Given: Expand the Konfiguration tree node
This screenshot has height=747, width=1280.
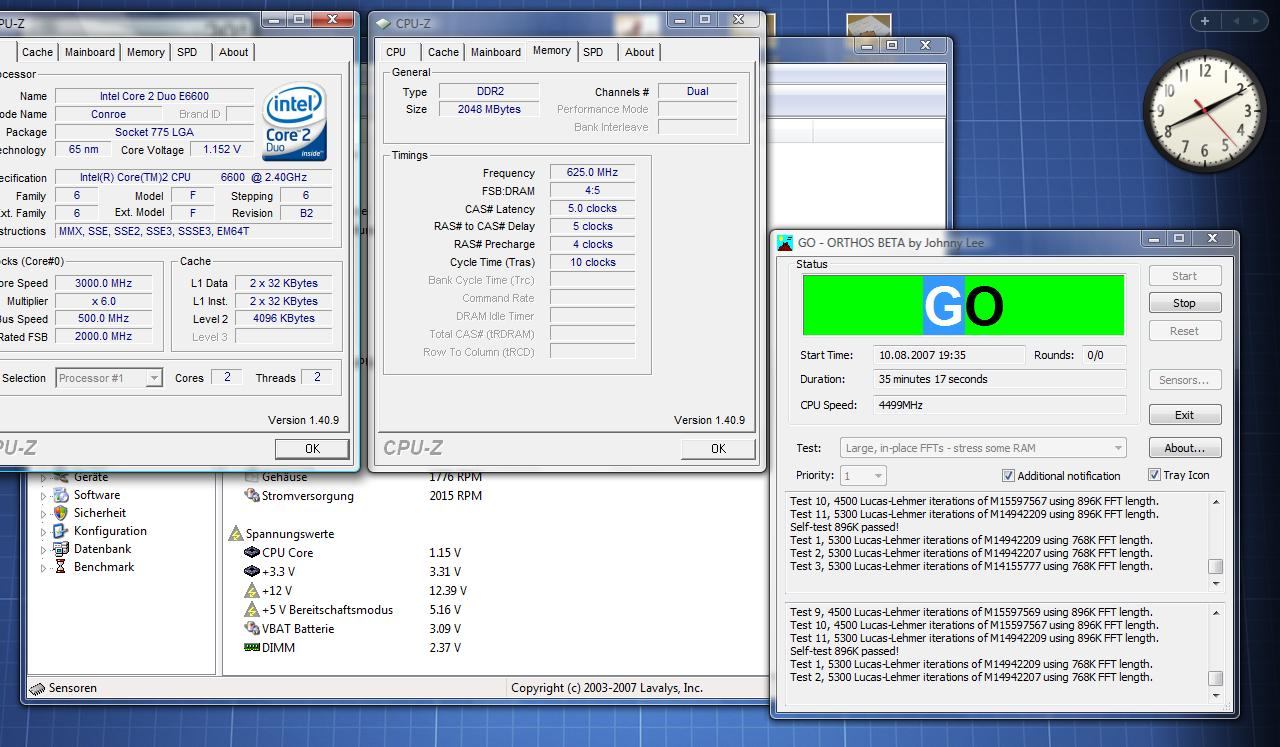Looking at the screenshot, I should (43, 532).
